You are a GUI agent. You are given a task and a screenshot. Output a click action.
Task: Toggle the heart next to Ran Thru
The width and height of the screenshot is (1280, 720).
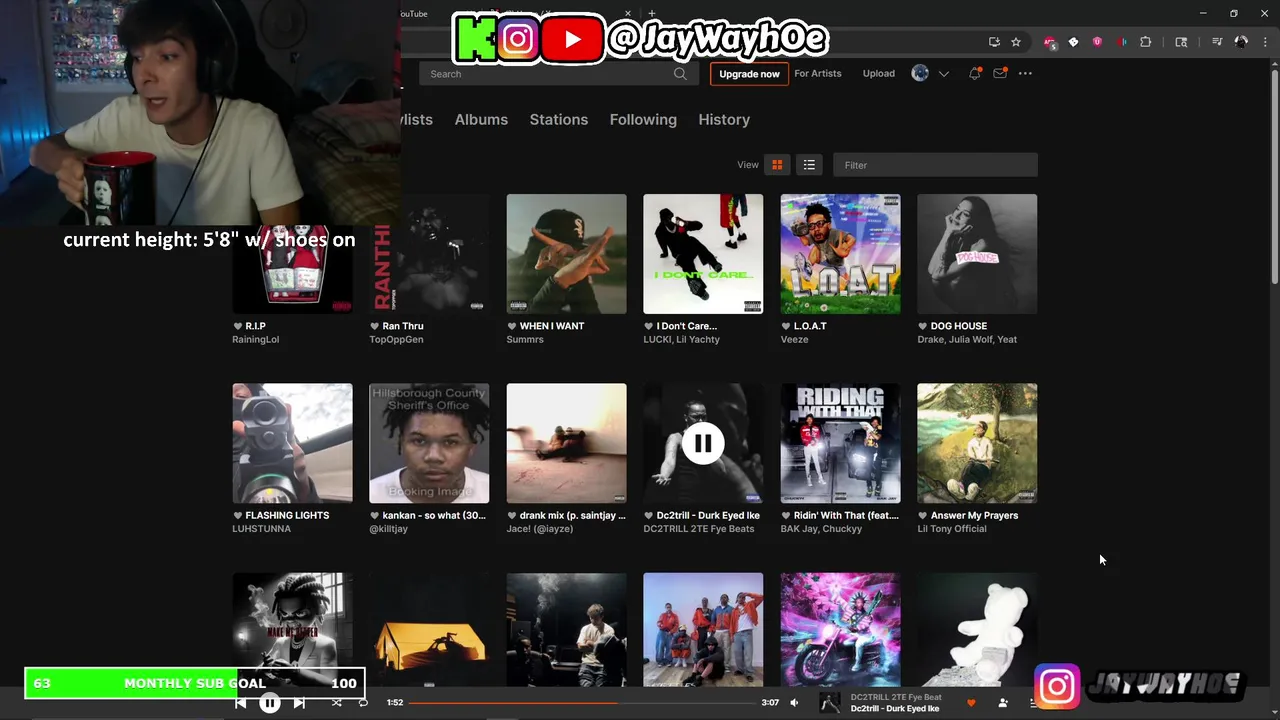click(375, 326)
